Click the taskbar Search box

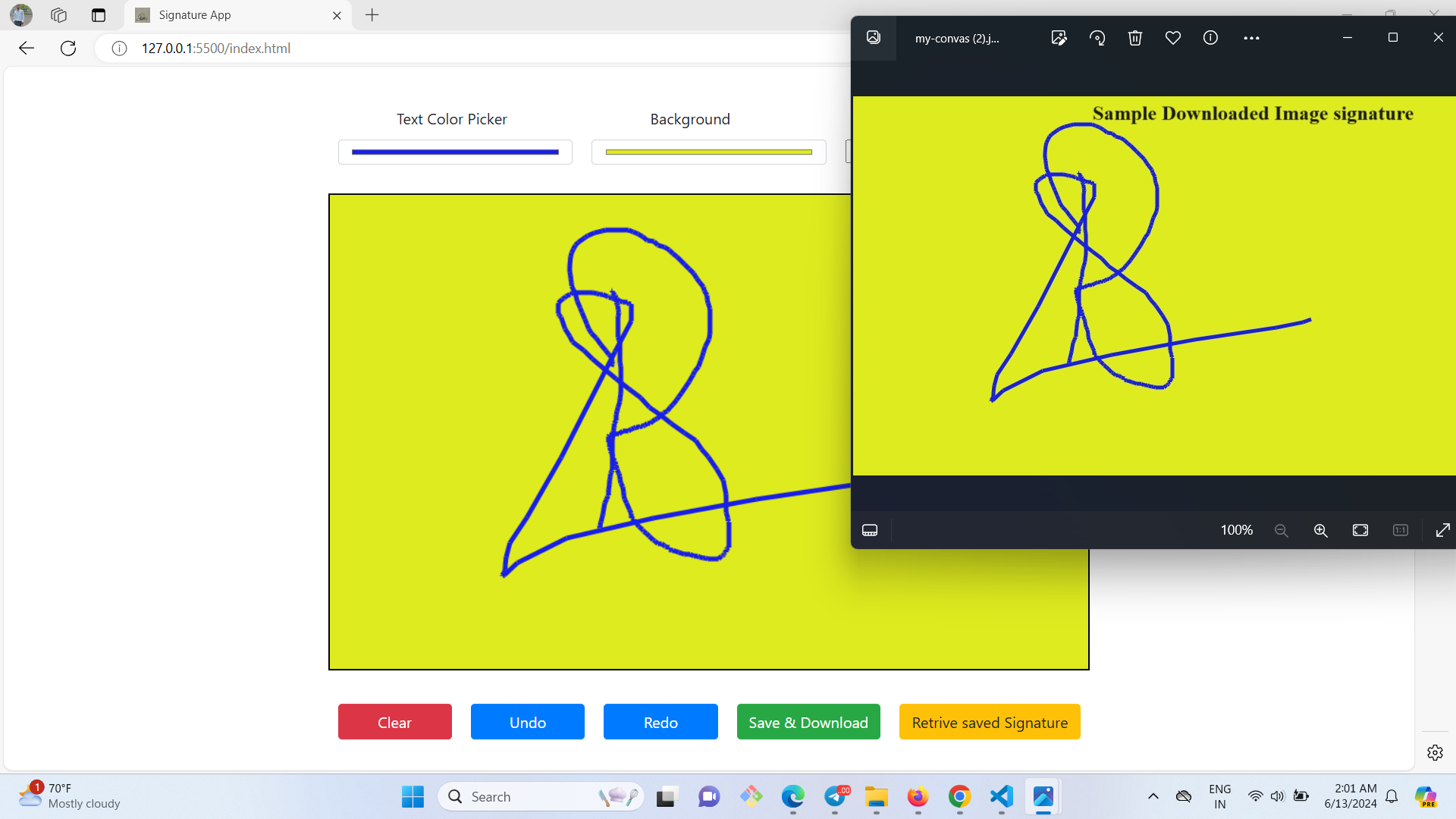coord(541,797)
